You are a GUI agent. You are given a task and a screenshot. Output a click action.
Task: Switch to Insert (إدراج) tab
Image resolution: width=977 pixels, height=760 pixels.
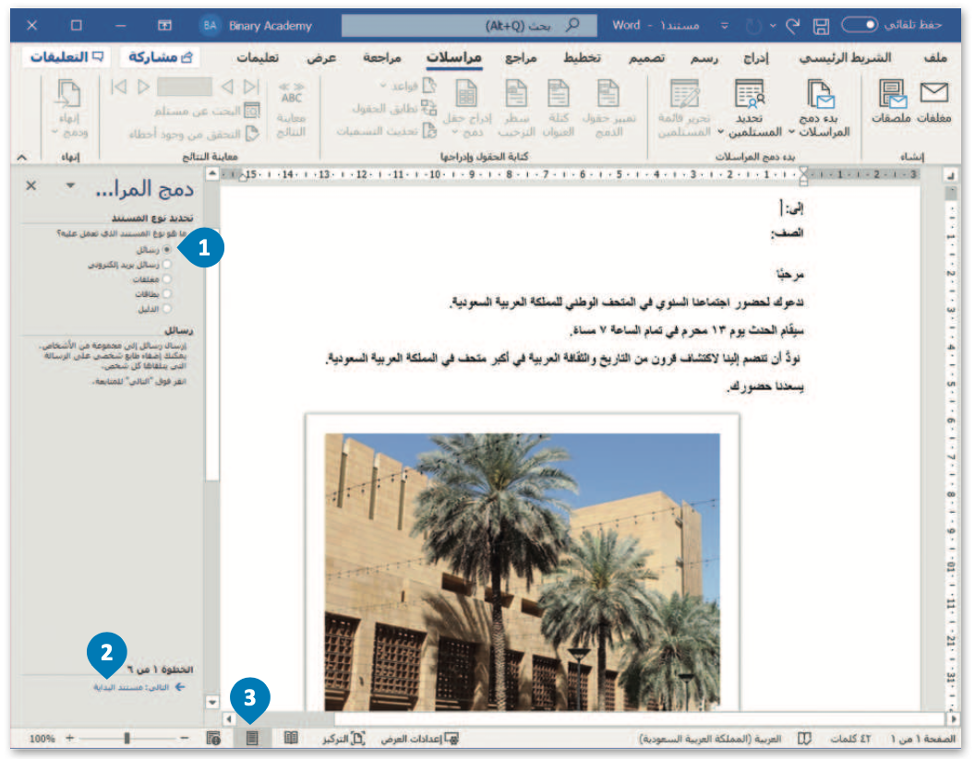(756, 57)
